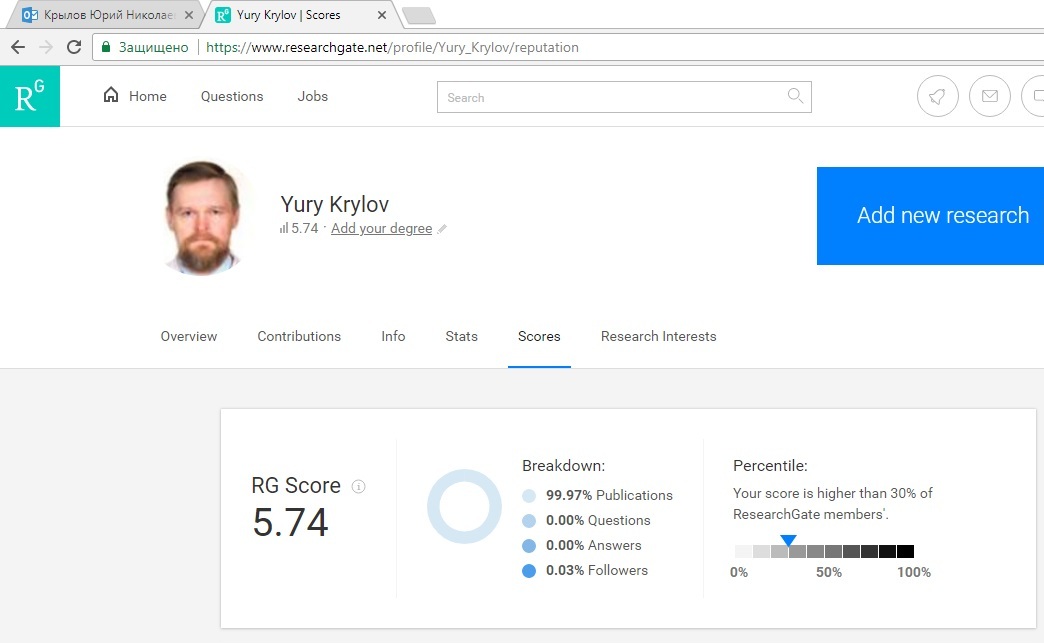This screenshot has height=643, width=1044.
Task: Click the RG Score info icon
Action: (359, 487)
